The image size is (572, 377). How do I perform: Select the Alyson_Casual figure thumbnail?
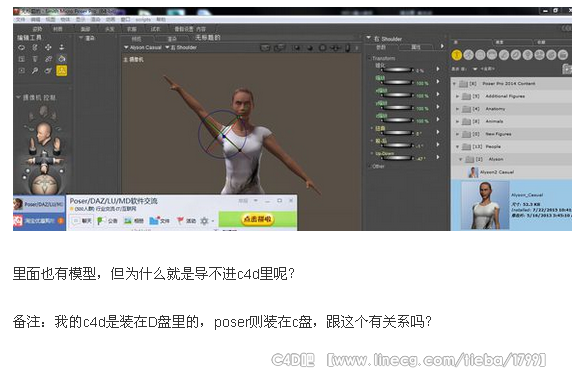click(485, 205)
